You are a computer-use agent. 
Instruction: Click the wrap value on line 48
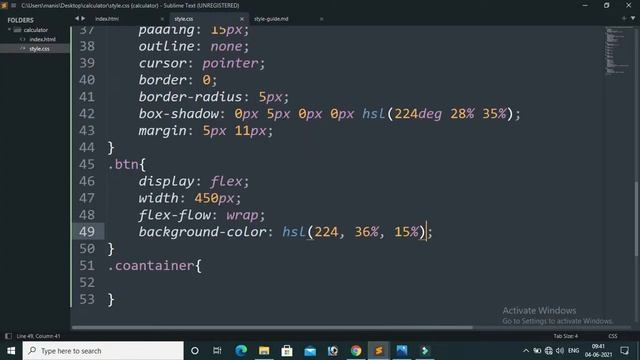click(x=242, y=215)
